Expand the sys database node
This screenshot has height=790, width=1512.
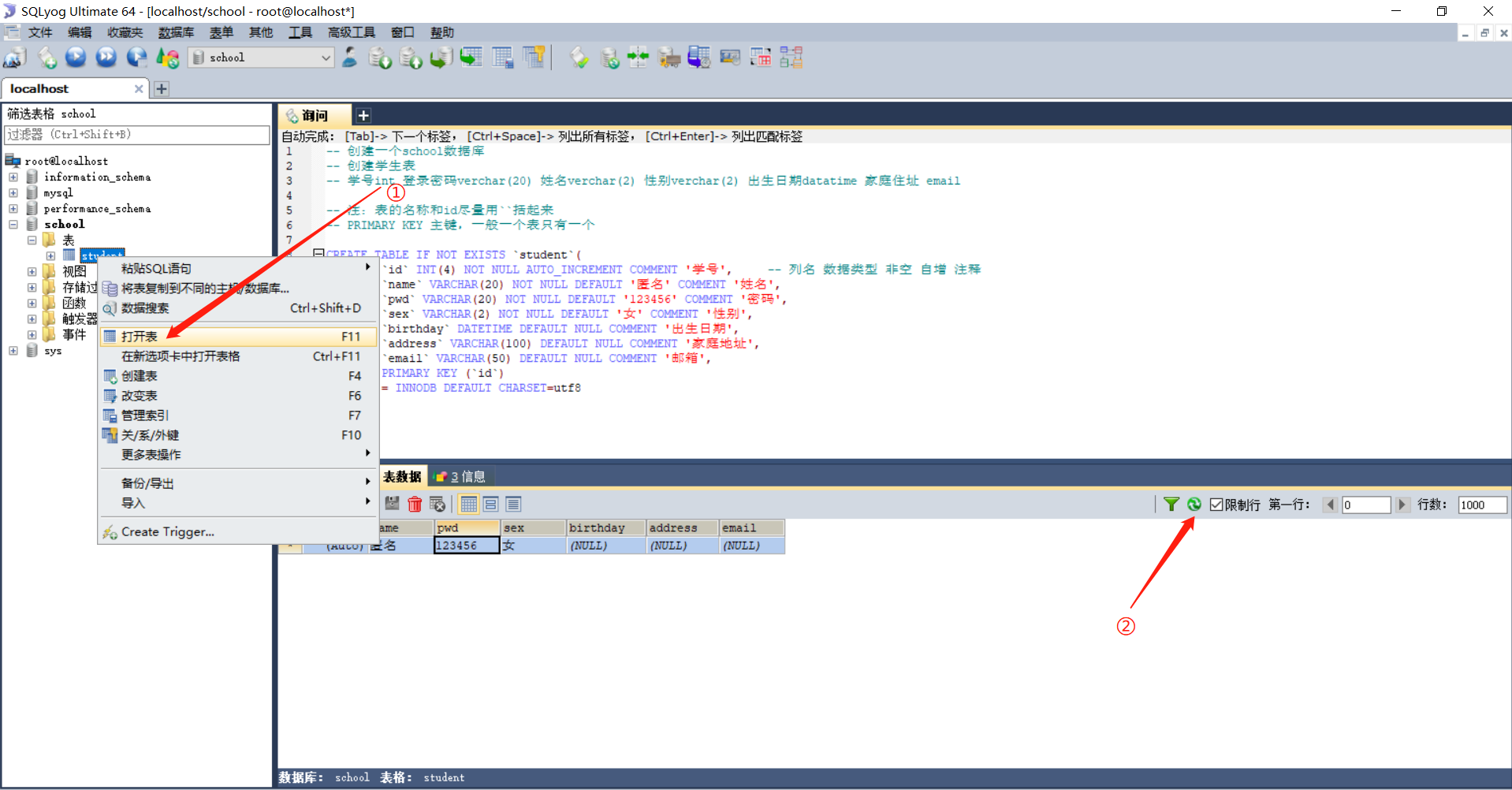(13, 351)
